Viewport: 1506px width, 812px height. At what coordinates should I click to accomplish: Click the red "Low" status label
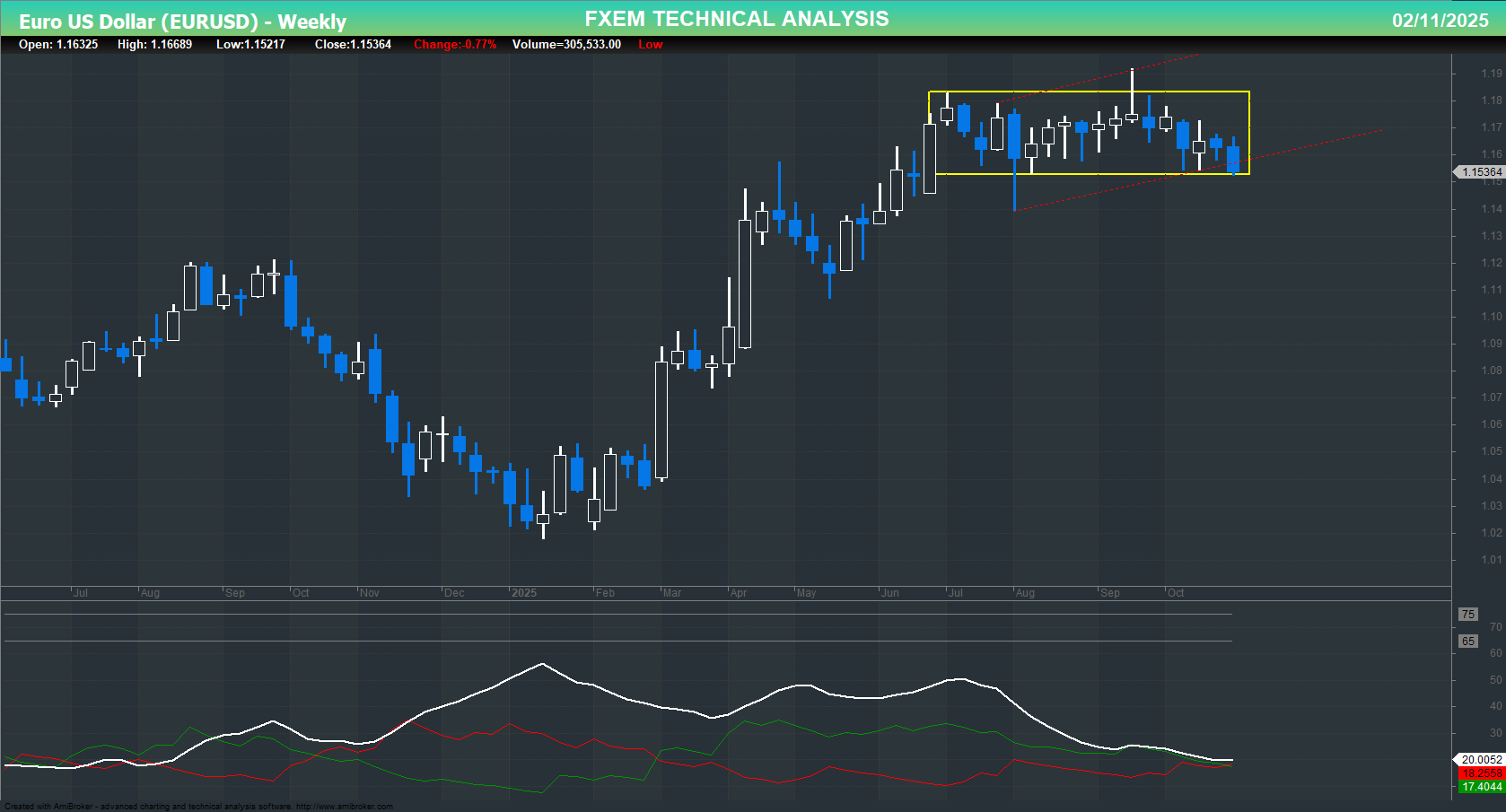pyautogui.click(x=650, y=44)
